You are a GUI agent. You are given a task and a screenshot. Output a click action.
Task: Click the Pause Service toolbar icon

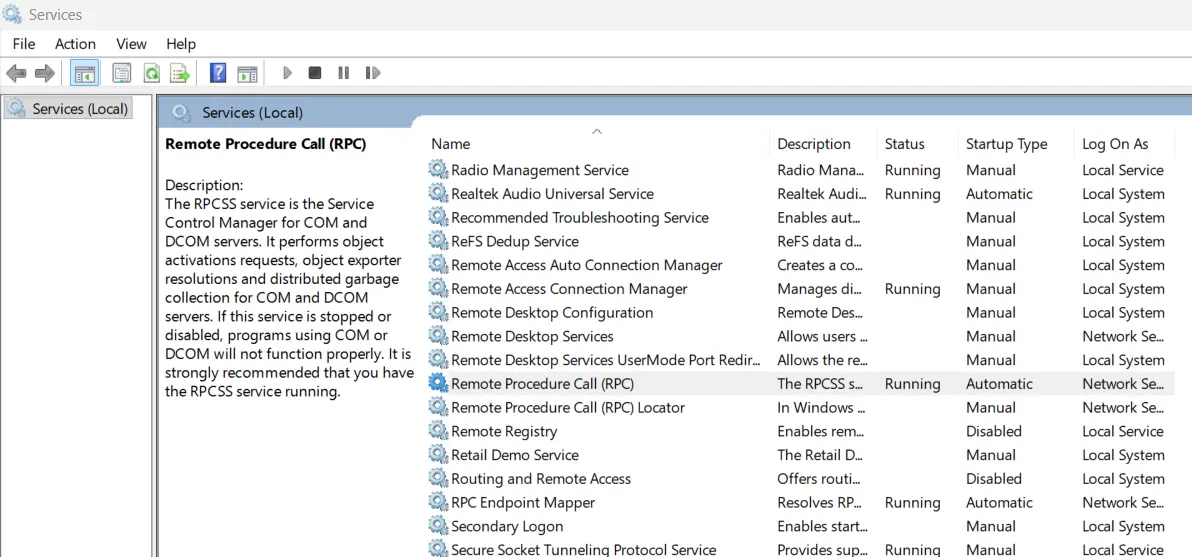pyautogui.click(x=344, y=73)
